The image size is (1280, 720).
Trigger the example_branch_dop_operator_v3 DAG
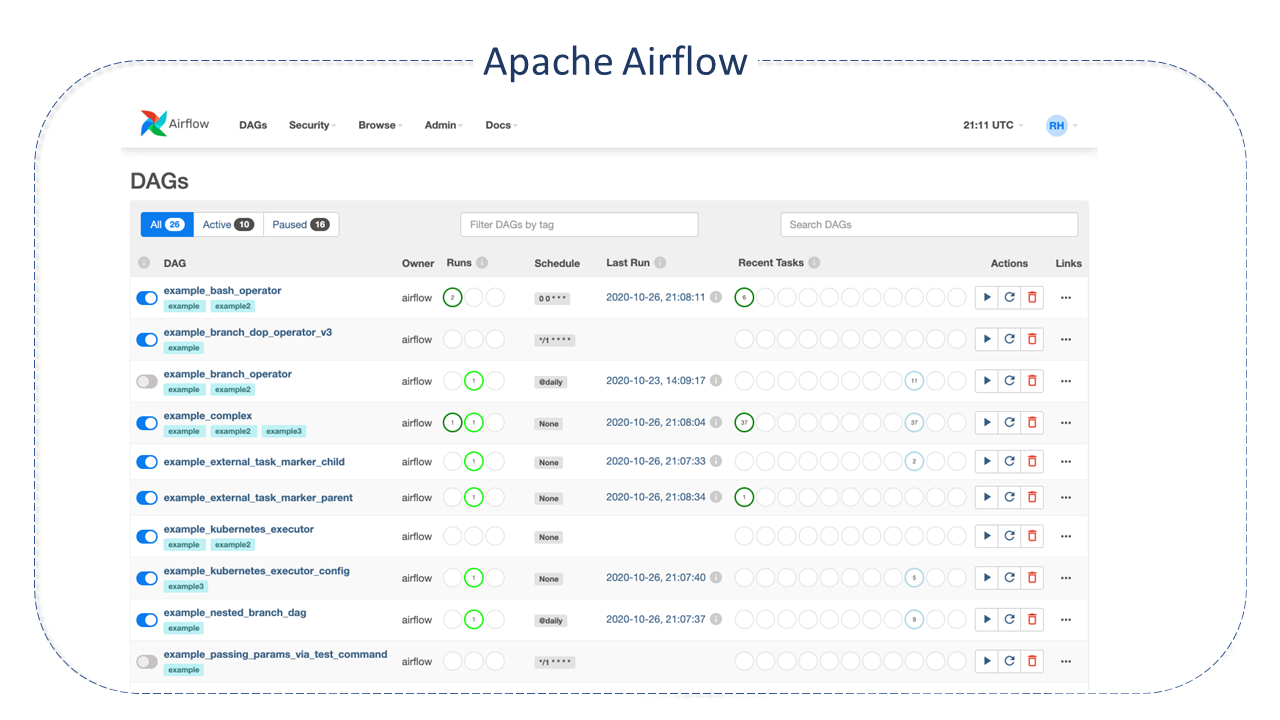coord(987,339)
